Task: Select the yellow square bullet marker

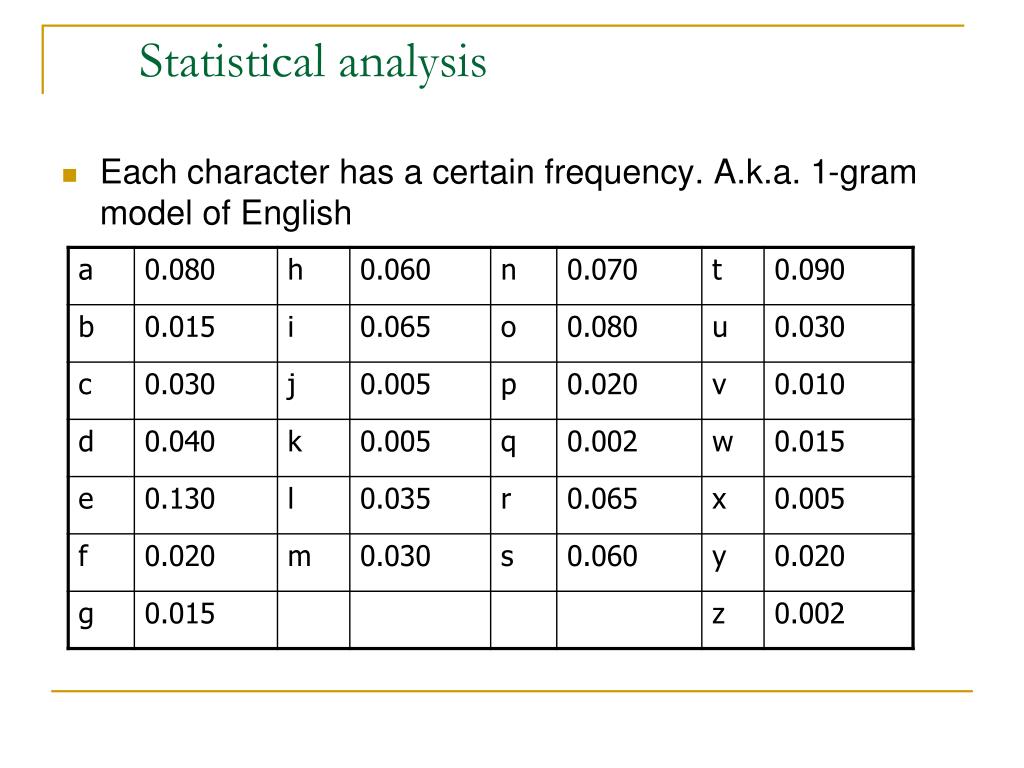Action: [x=70, y=175]
